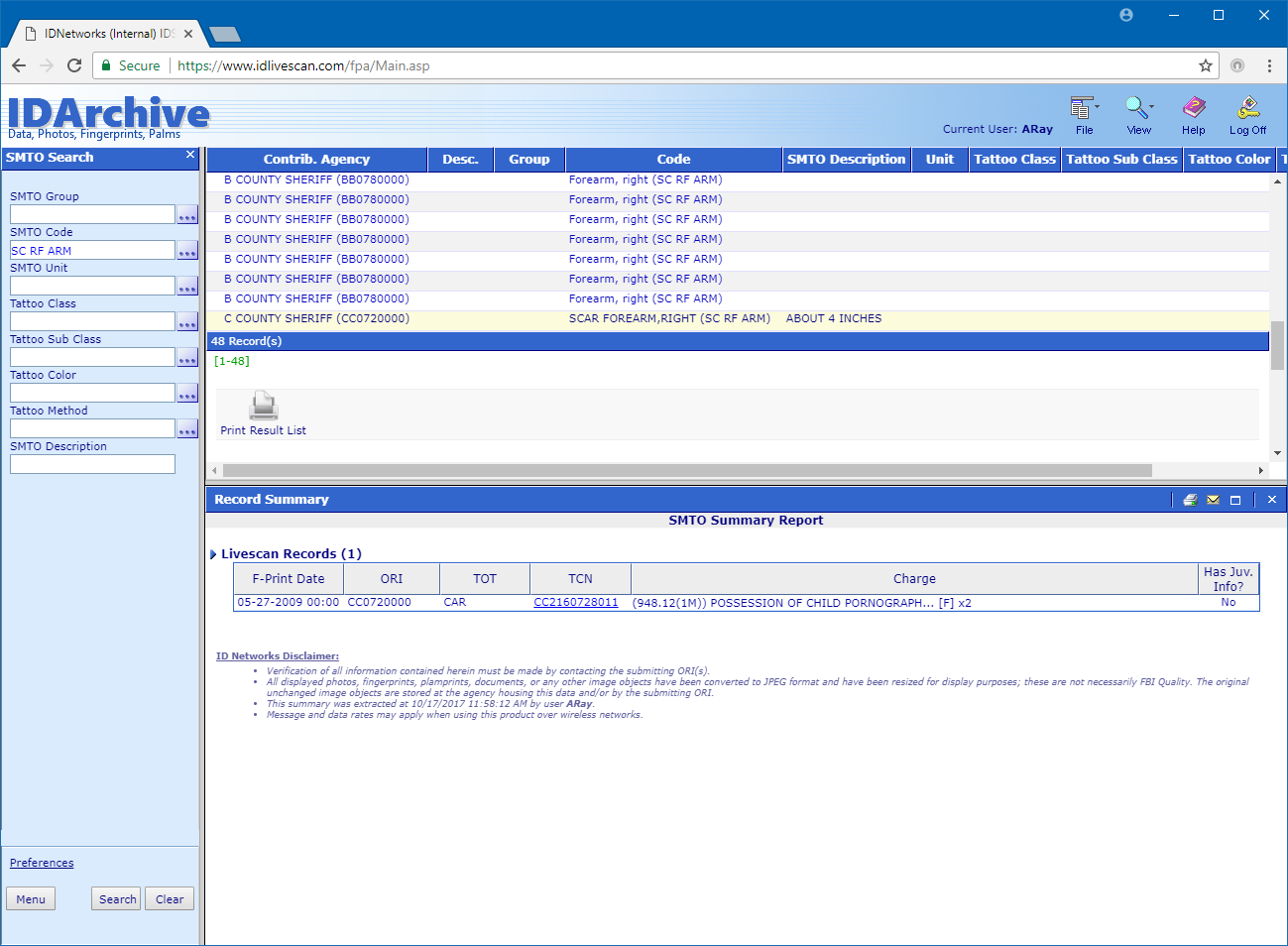
Task: Bookmark this page with the star icon
Action: point(1206,65)
